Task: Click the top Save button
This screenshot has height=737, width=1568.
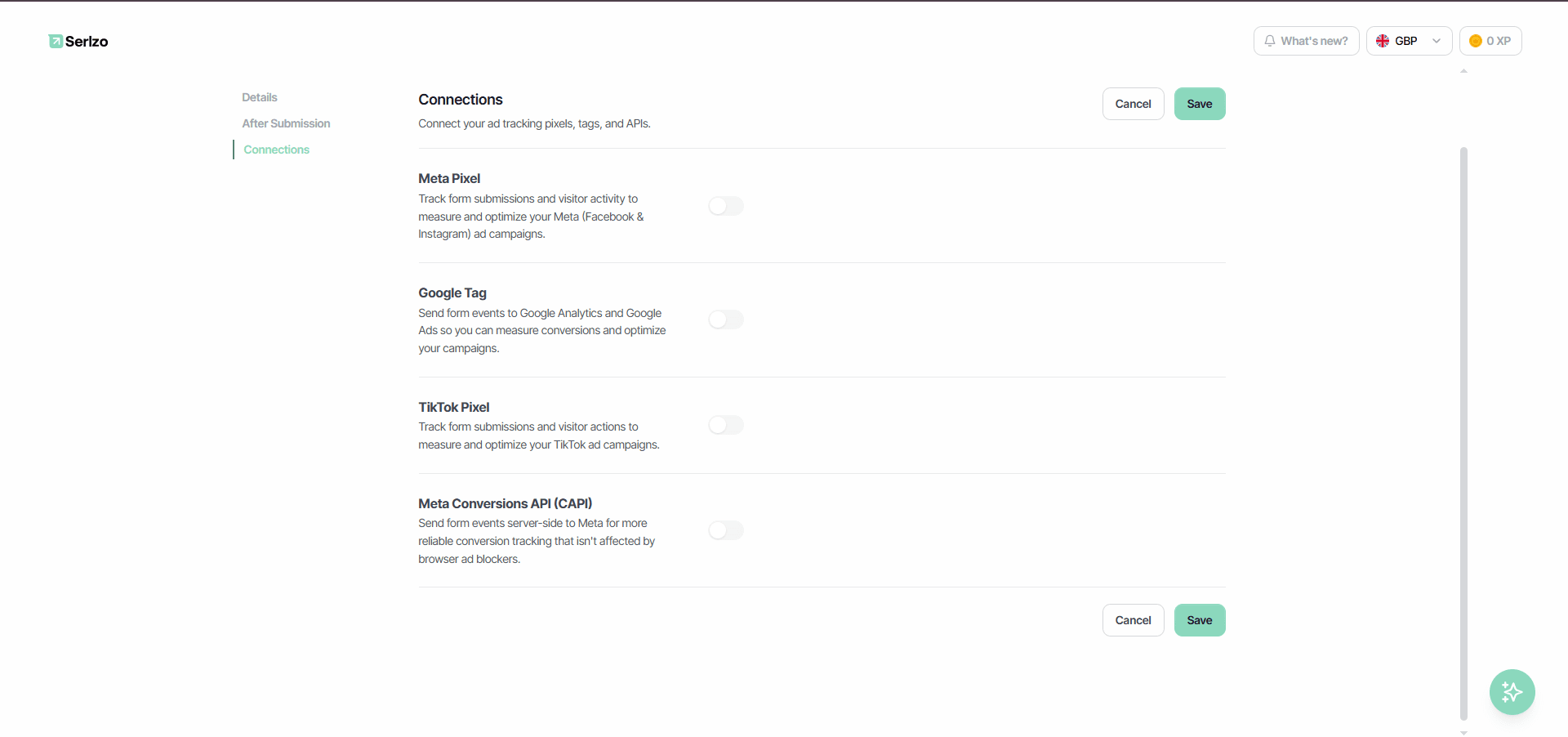Action: coord(1200,104)
